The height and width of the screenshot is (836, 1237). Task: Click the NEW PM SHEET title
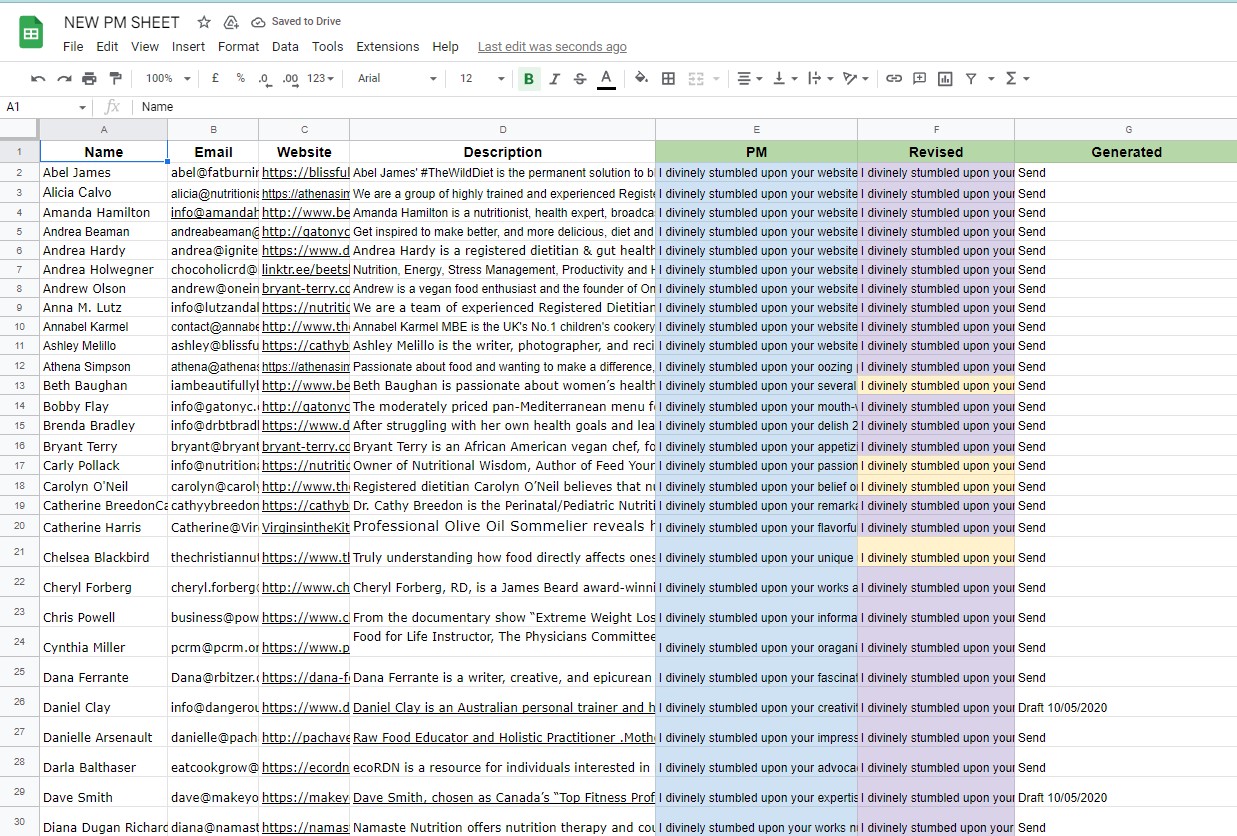[122, 22]
